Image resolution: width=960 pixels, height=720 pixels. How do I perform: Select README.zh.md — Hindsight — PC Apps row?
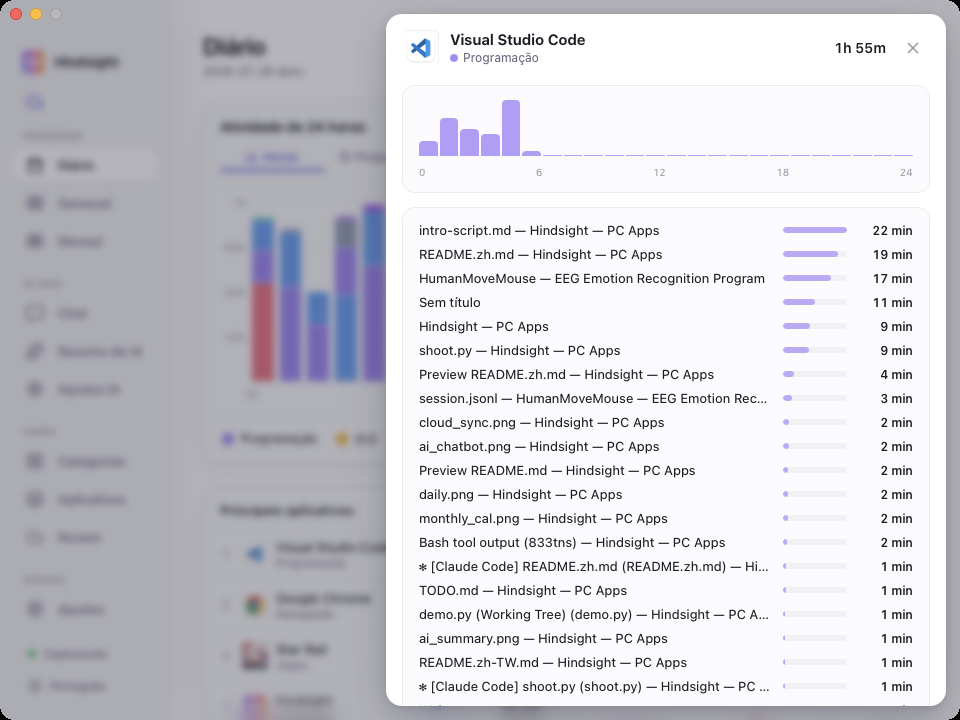(666, 254)
